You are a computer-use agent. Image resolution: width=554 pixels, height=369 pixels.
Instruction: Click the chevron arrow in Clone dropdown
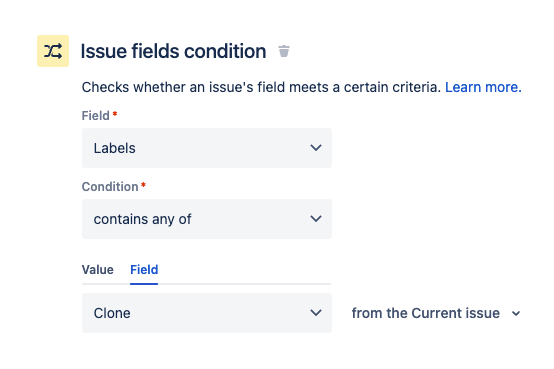[316, 313]
